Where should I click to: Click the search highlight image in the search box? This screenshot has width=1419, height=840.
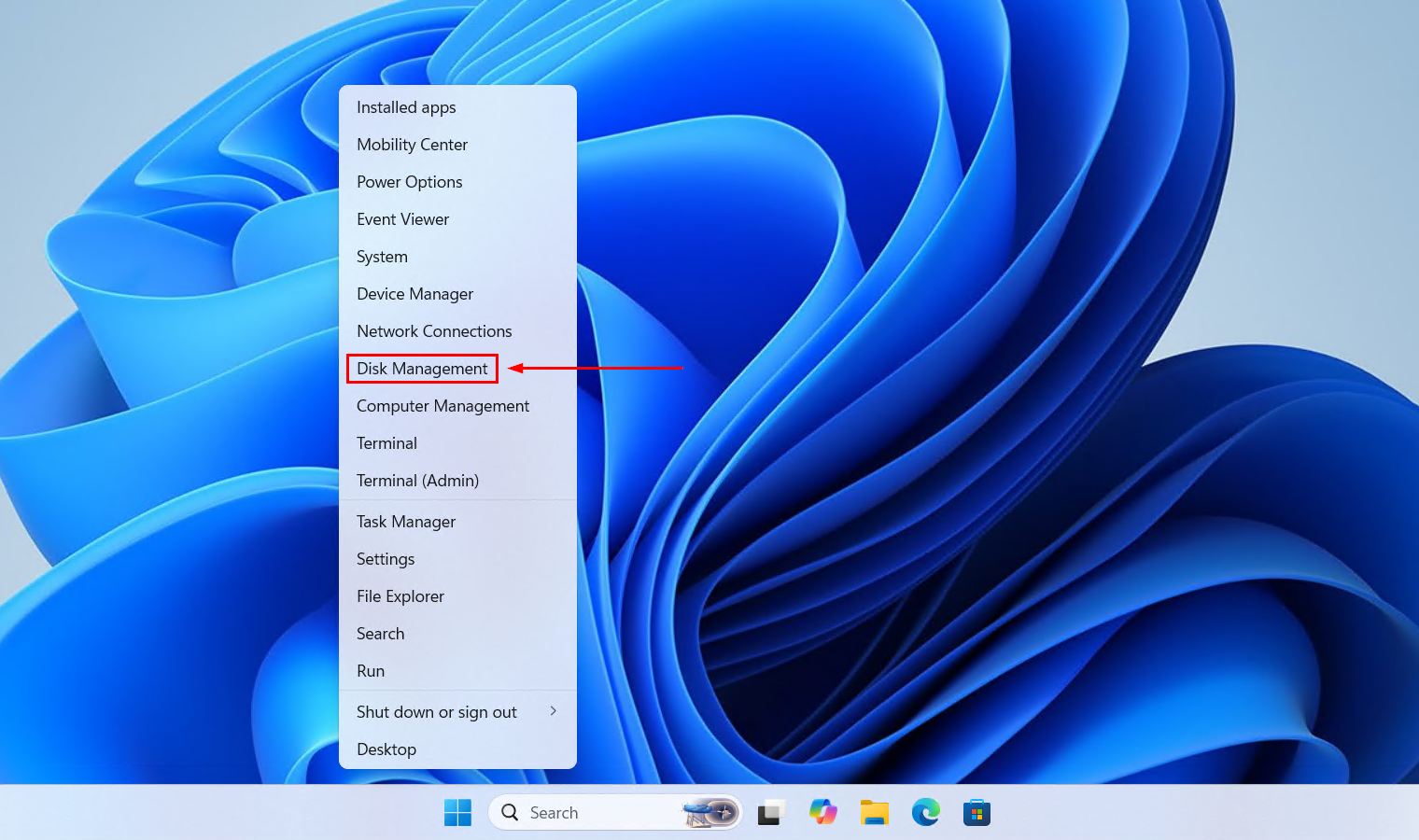click(709, 812)
